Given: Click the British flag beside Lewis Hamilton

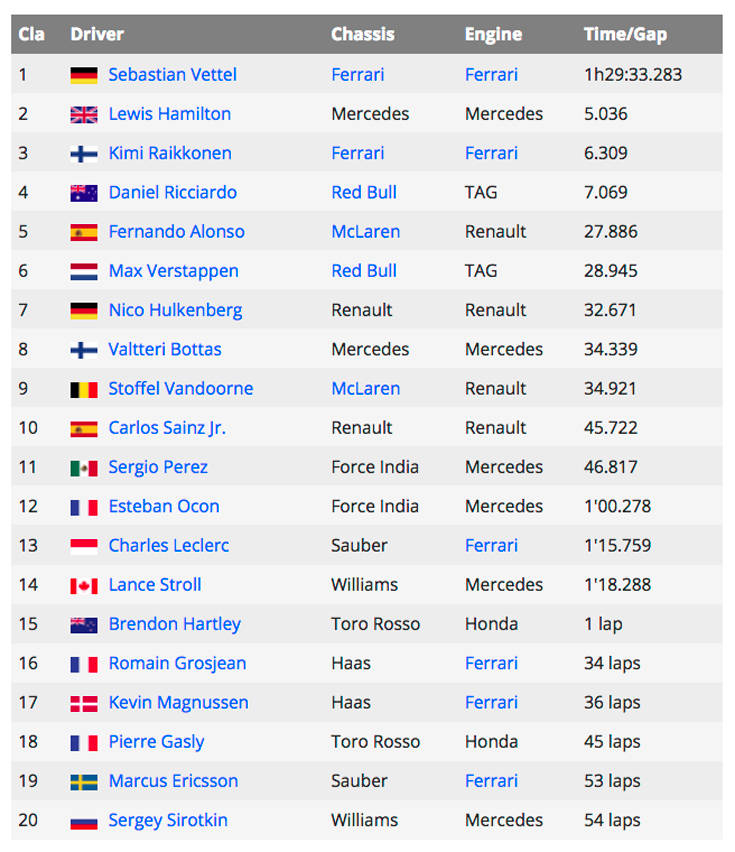Looking at the screenshot, I should click(x=84, y=115).
